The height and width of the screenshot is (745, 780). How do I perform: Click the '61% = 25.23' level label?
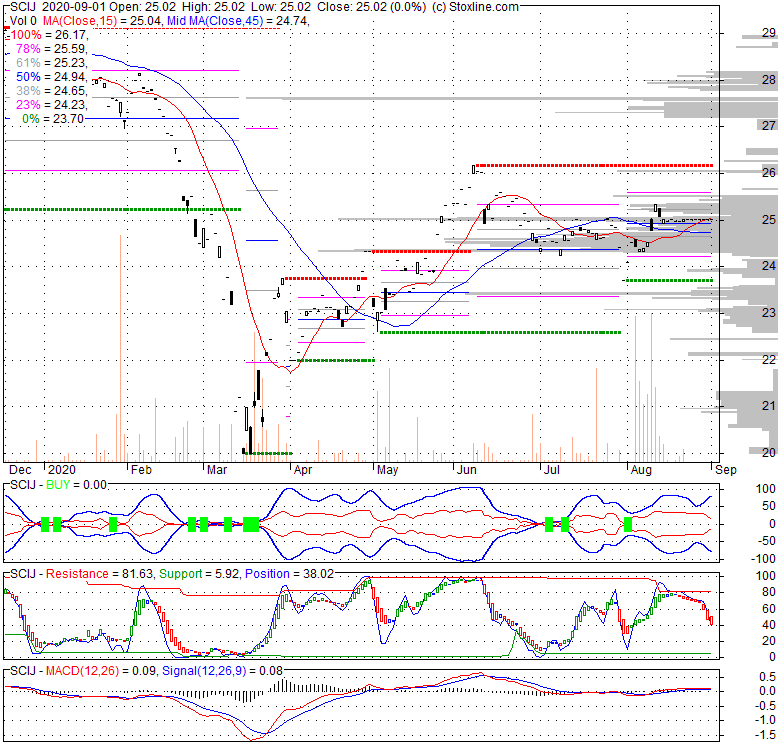(x=52, y=63)
